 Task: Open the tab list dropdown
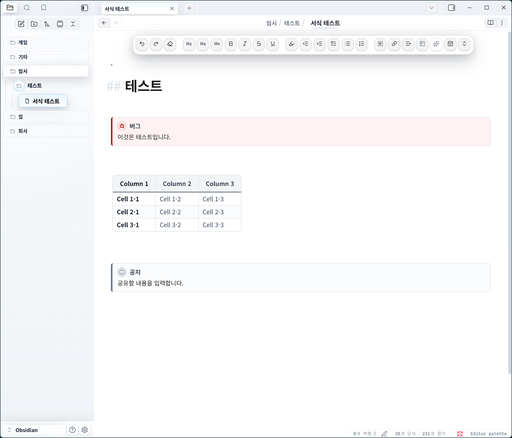(431, 8)
